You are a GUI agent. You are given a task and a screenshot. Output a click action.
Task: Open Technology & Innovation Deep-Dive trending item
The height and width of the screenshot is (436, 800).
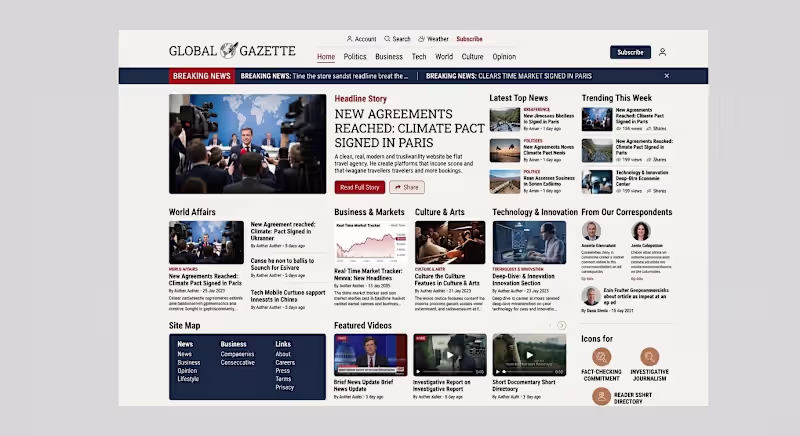coord(627,182)
